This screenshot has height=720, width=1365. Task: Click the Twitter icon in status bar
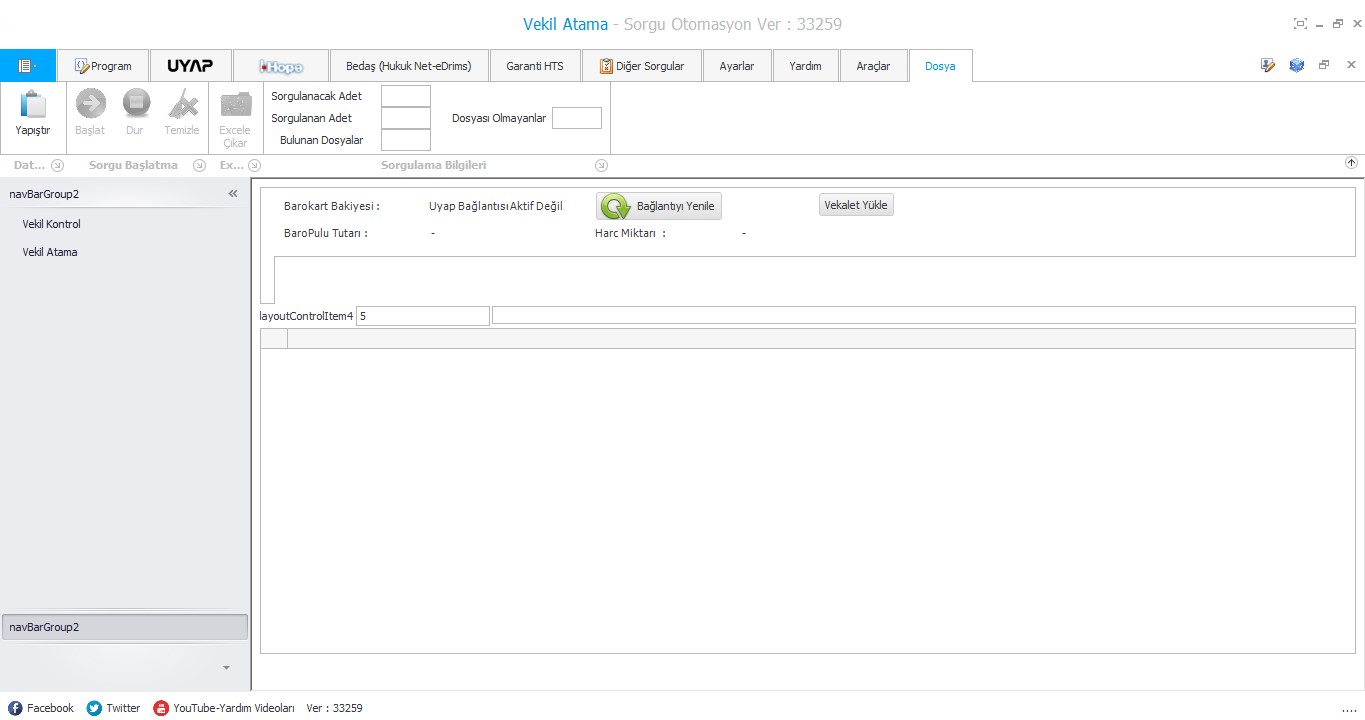94,708
